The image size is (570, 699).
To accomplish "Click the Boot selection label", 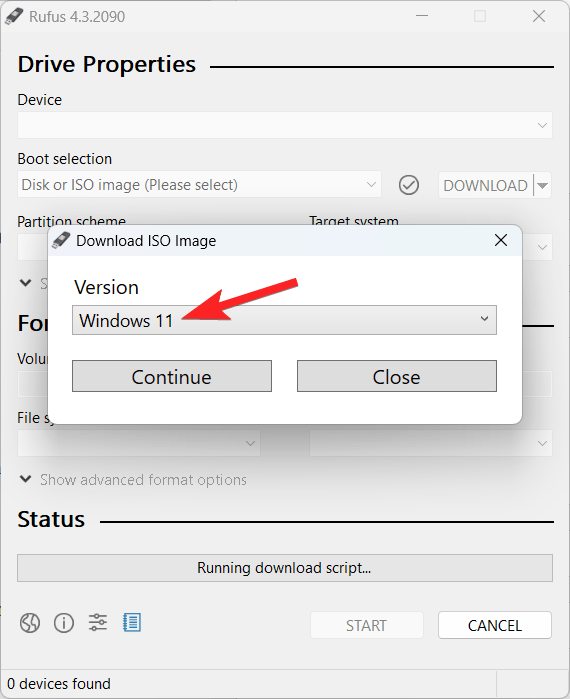I will point(65,159).
